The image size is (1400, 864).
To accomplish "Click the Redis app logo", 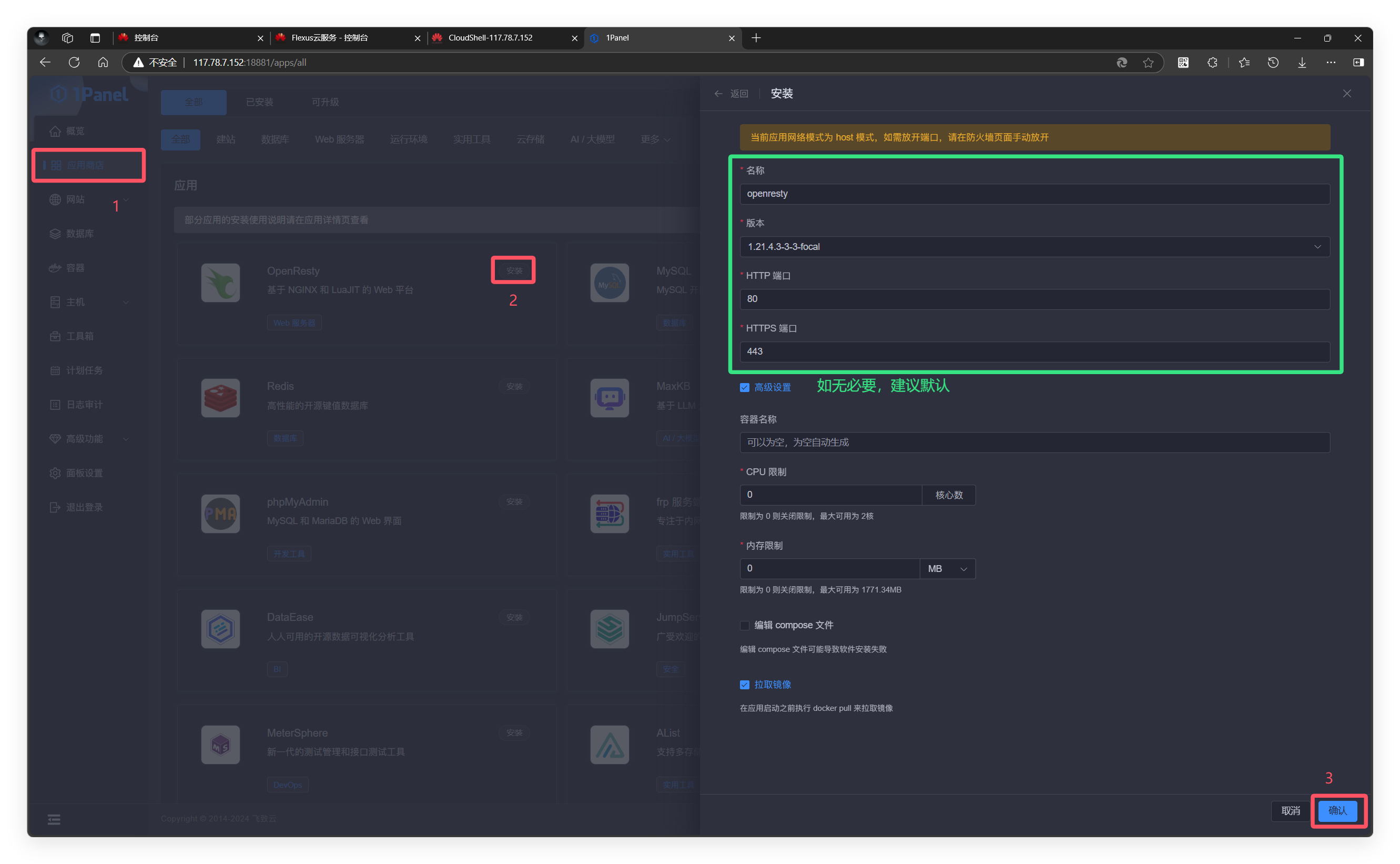I will (x=220, y=398).
